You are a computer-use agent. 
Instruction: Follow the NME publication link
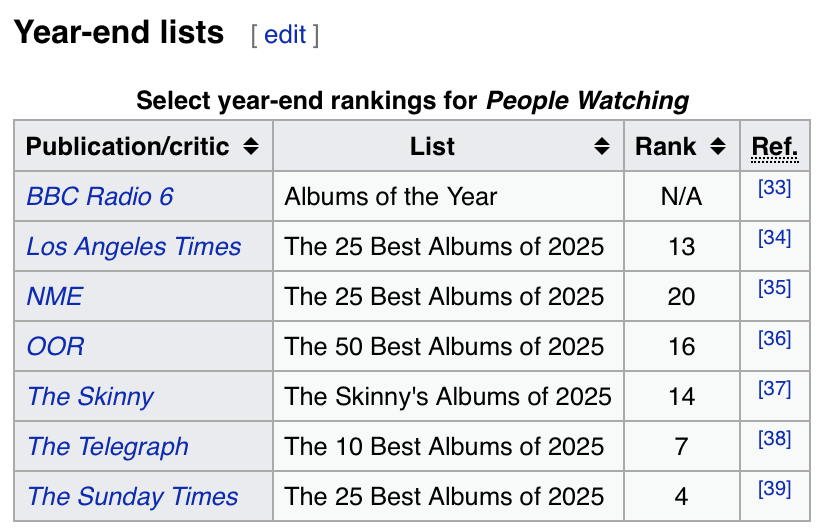click(55, 296)
